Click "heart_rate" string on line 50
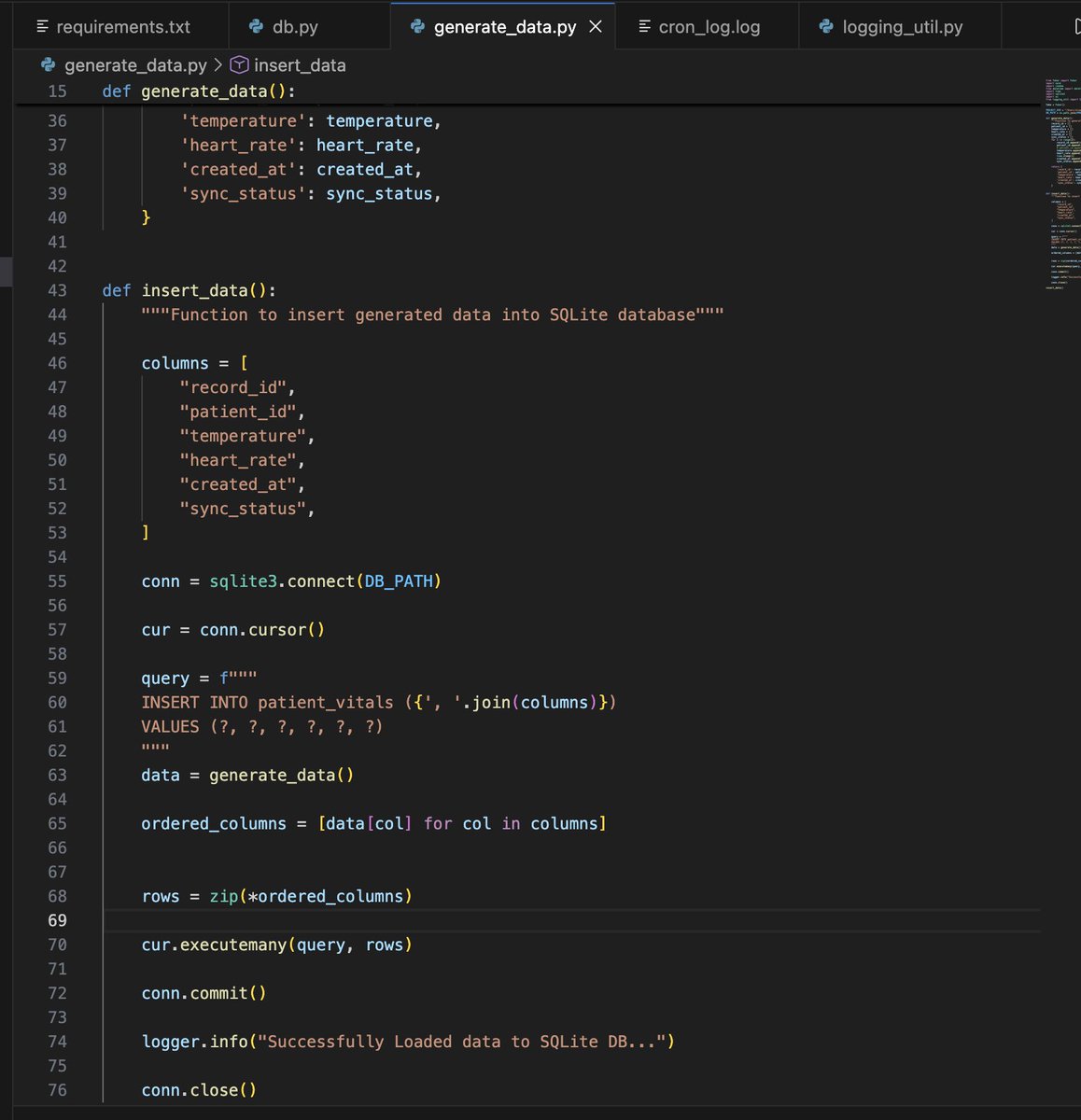 [x=237, y=460]
